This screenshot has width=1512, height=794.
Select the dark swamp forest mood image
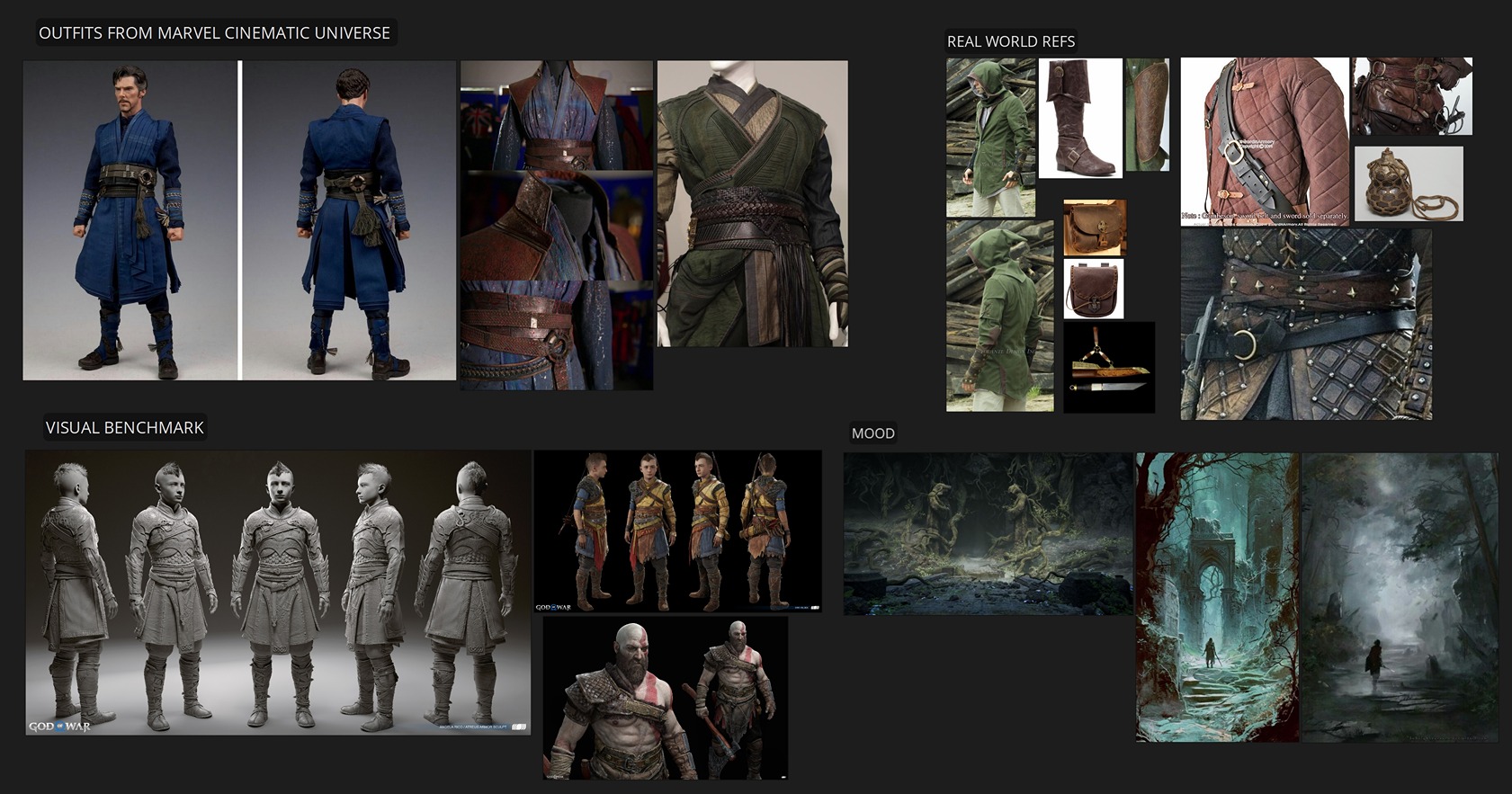pyautogui.click(x=989, y=534)
